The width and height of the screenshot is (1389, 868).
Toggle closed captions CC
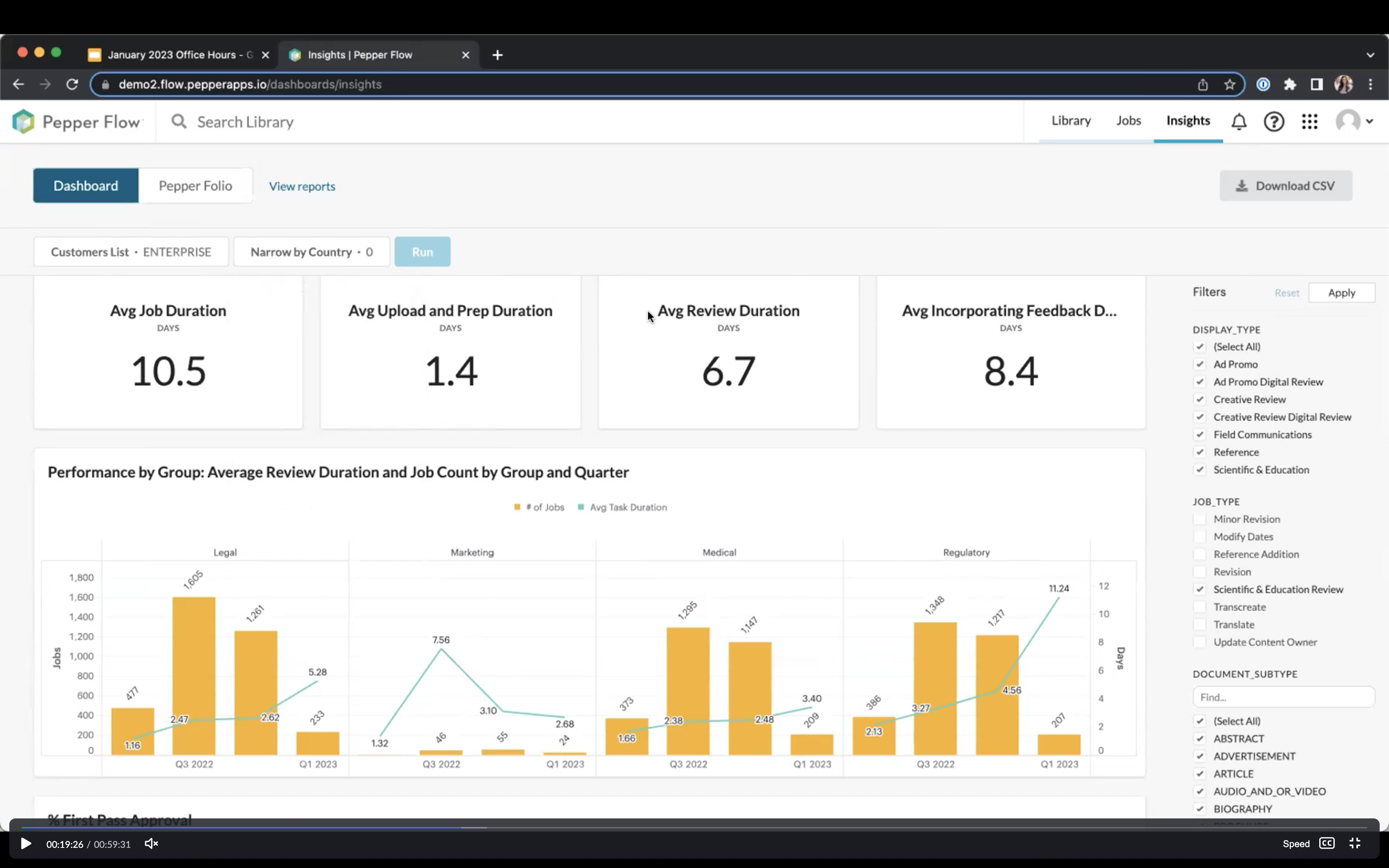[1327, 843]
